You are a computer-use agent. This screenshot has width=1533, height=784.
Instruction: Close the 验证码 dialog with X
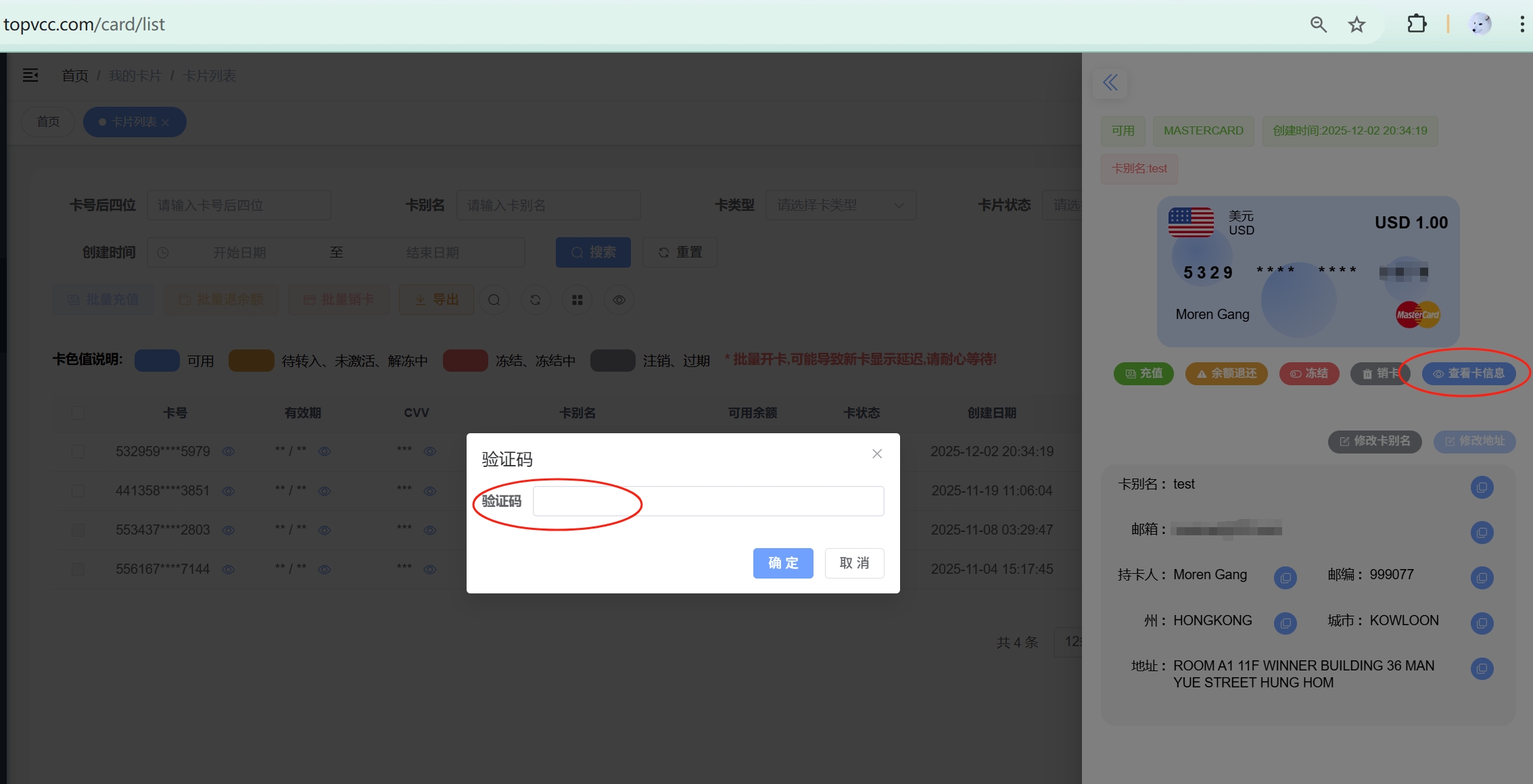point(876,454)
